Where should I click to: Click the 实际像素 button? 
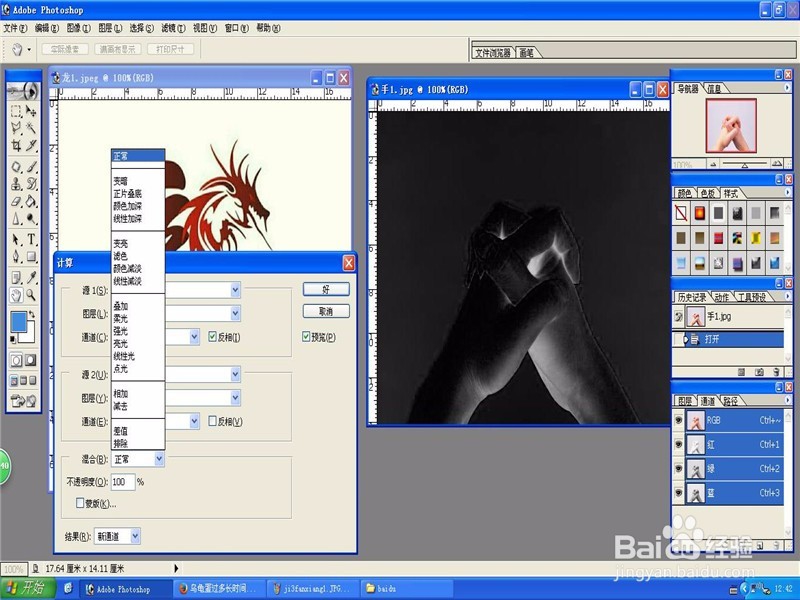(x=65, y=49)
